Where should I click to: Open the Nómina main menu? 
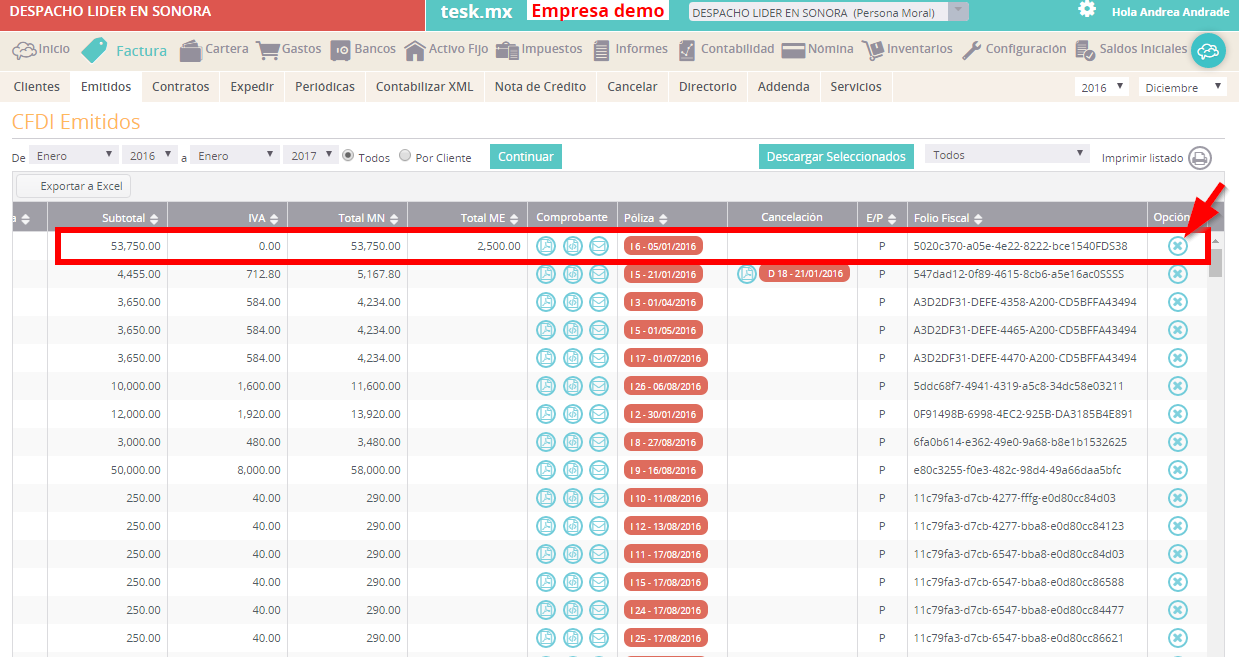tap(817, 49)
